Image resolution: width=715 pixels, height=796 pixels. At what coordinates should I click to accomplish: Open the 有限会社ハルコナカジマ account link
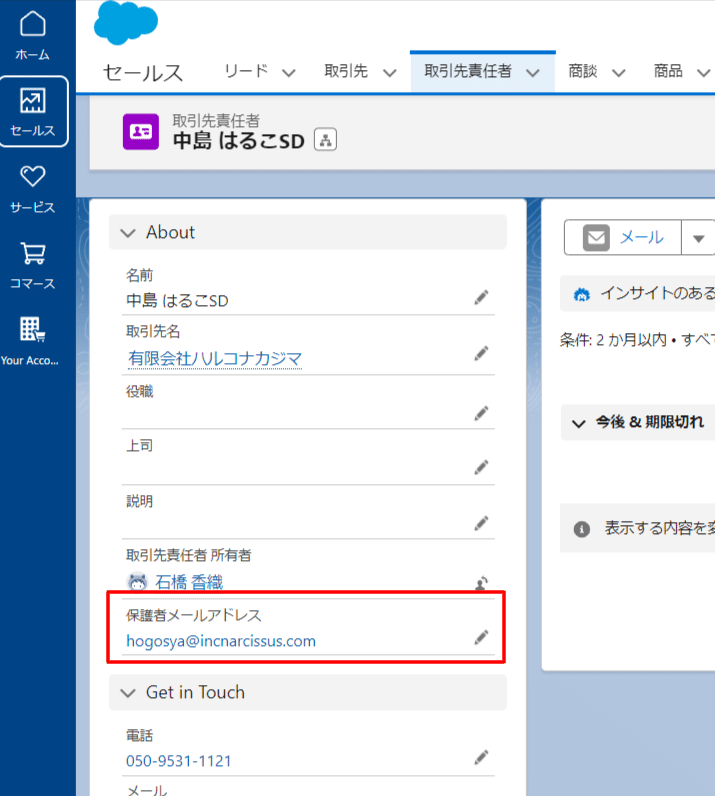215,358
